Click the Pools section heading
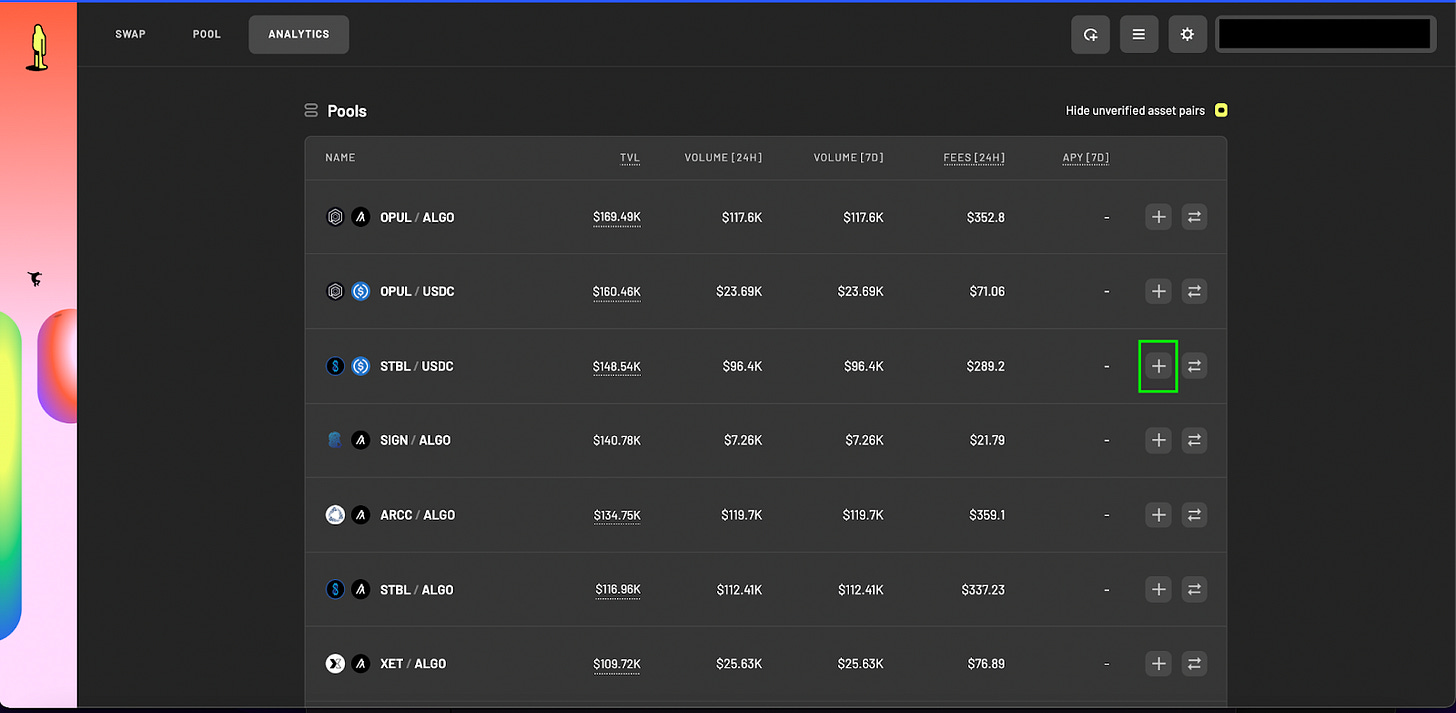Image resolution: width=1456 pixels, height=713 pixels. tap(347, 110)
